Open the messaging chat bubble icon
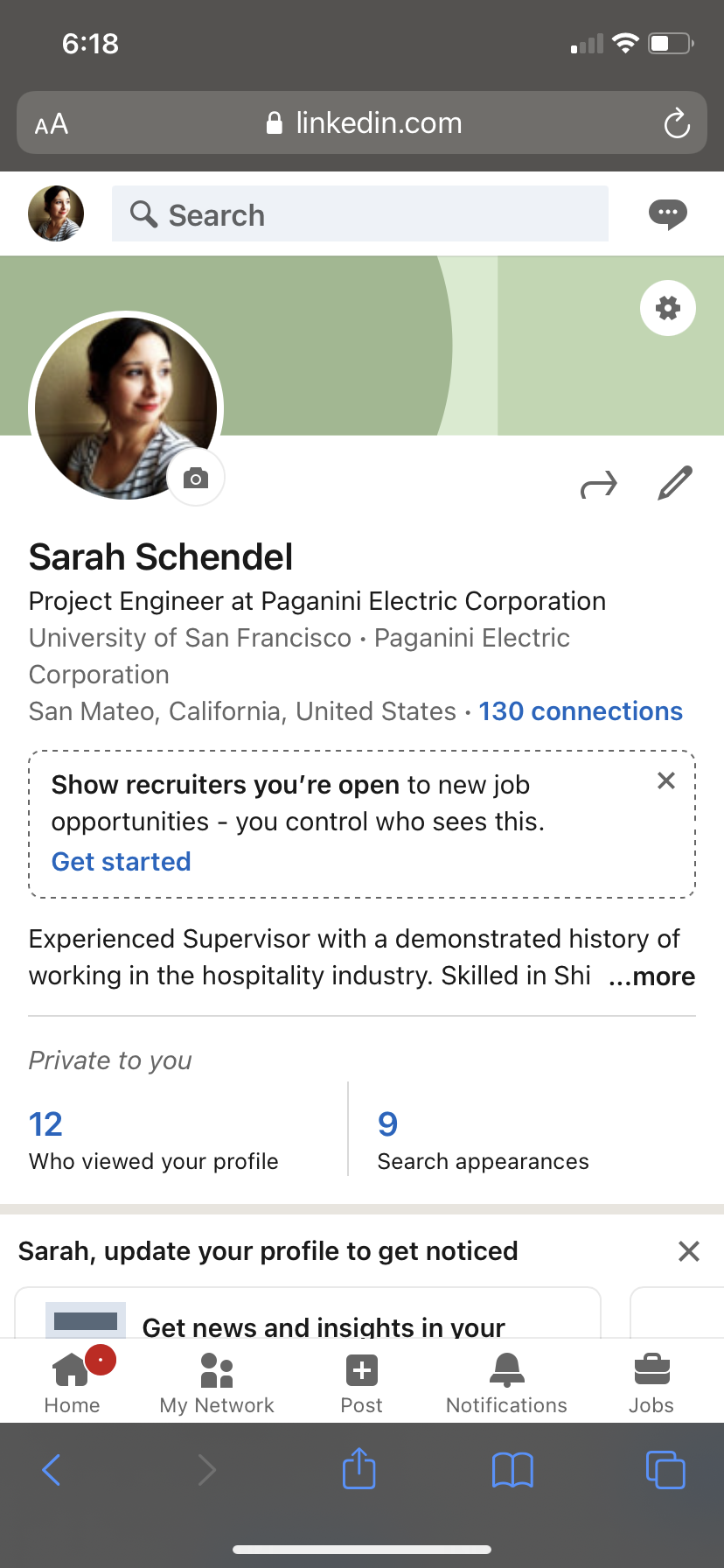724x1568 pixels. click(668, 213)
